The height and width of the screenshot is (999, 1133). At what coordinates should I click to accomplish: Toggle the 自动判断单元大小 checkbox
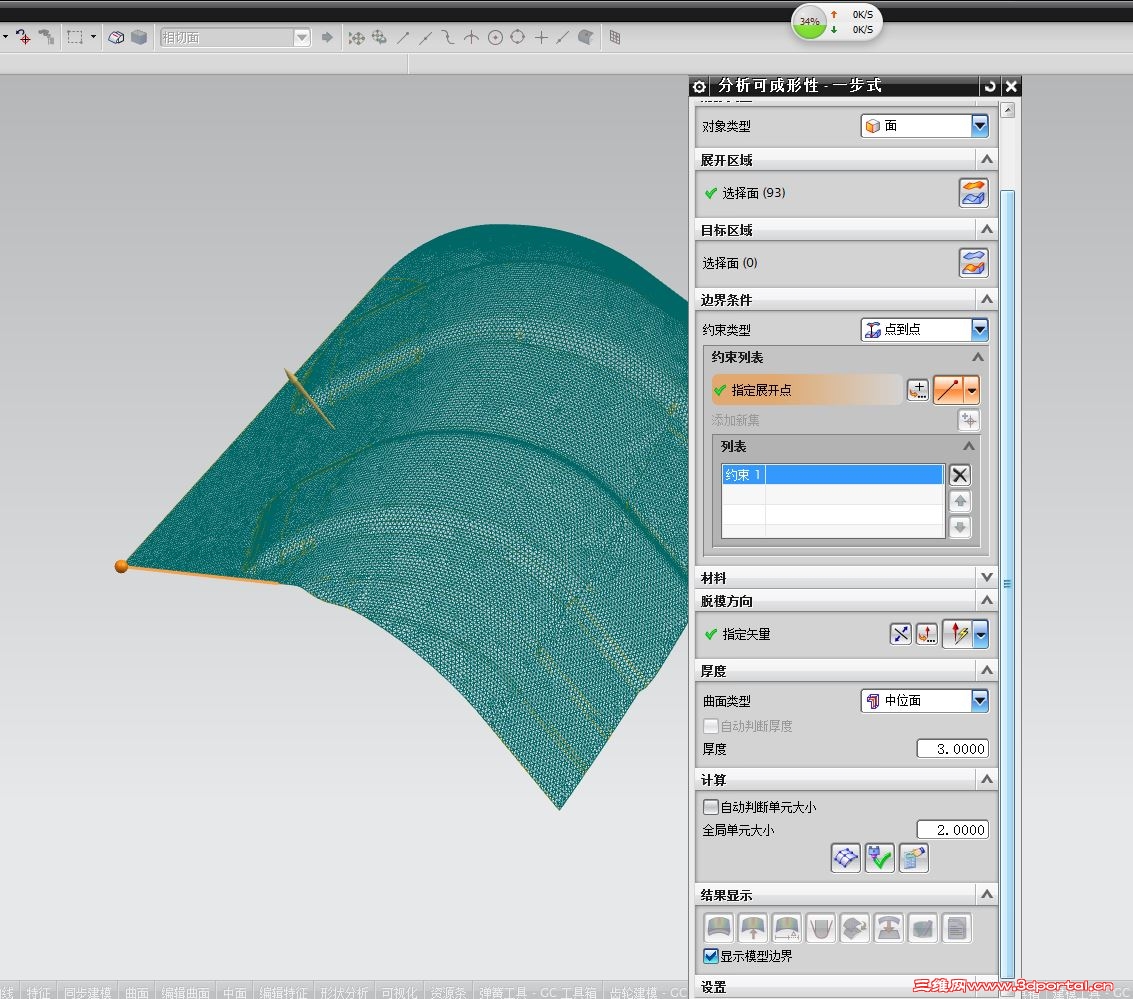tap(710, 807)
